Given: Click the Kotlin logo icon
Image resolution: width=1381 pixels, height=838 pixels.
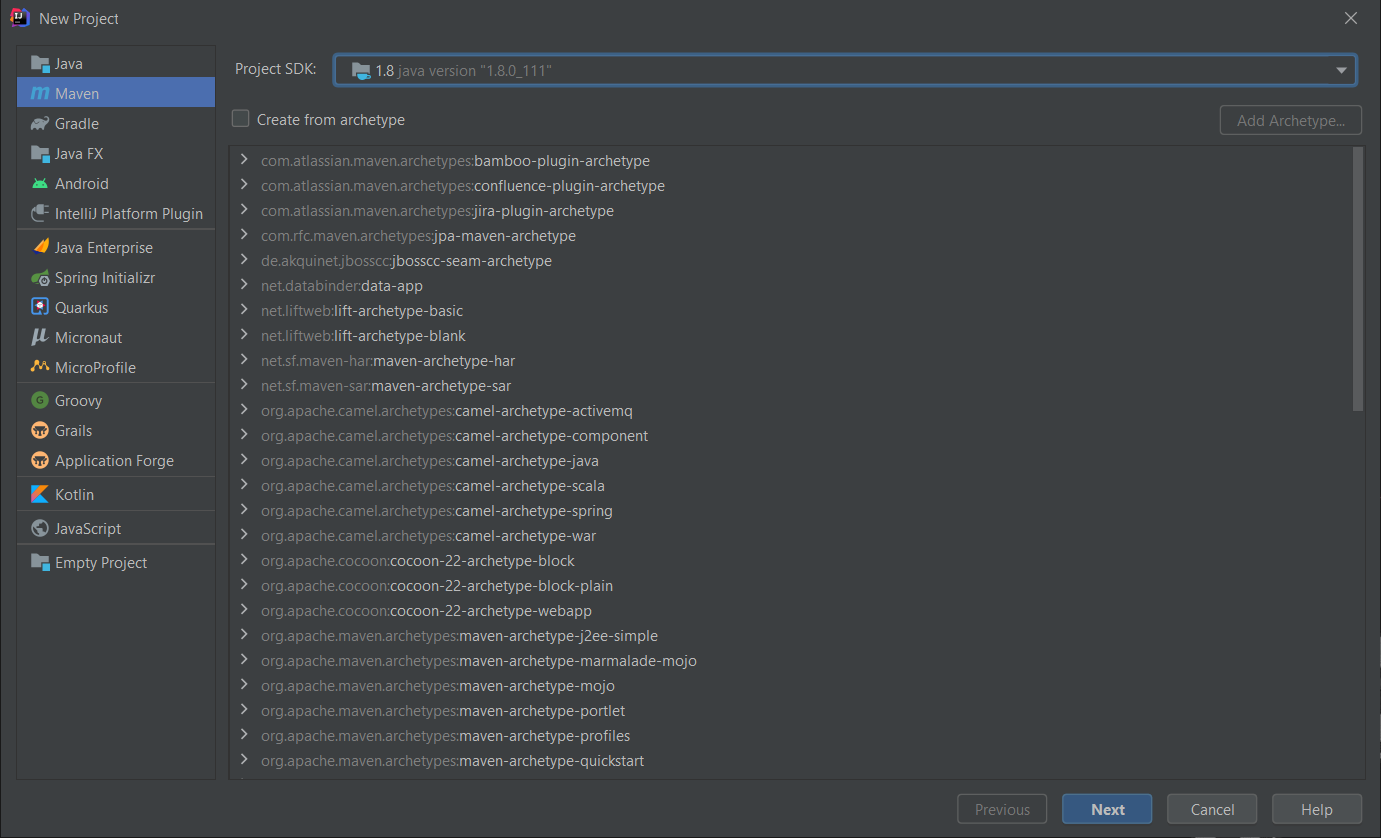Looking at the screenshot, I should click(x=40, y=495).
